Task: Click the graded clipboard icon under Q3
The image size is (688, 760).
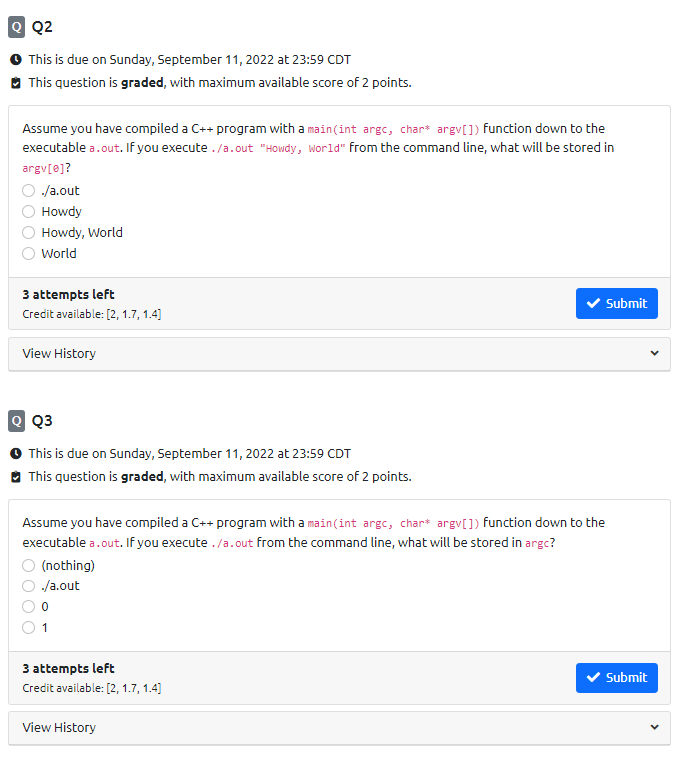Action: 16,477
